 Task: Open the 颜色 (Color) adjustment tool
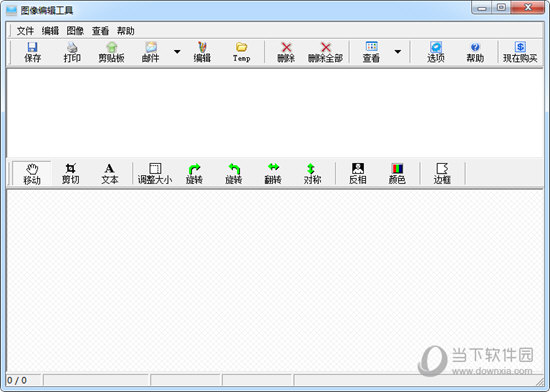click(397, 174)
